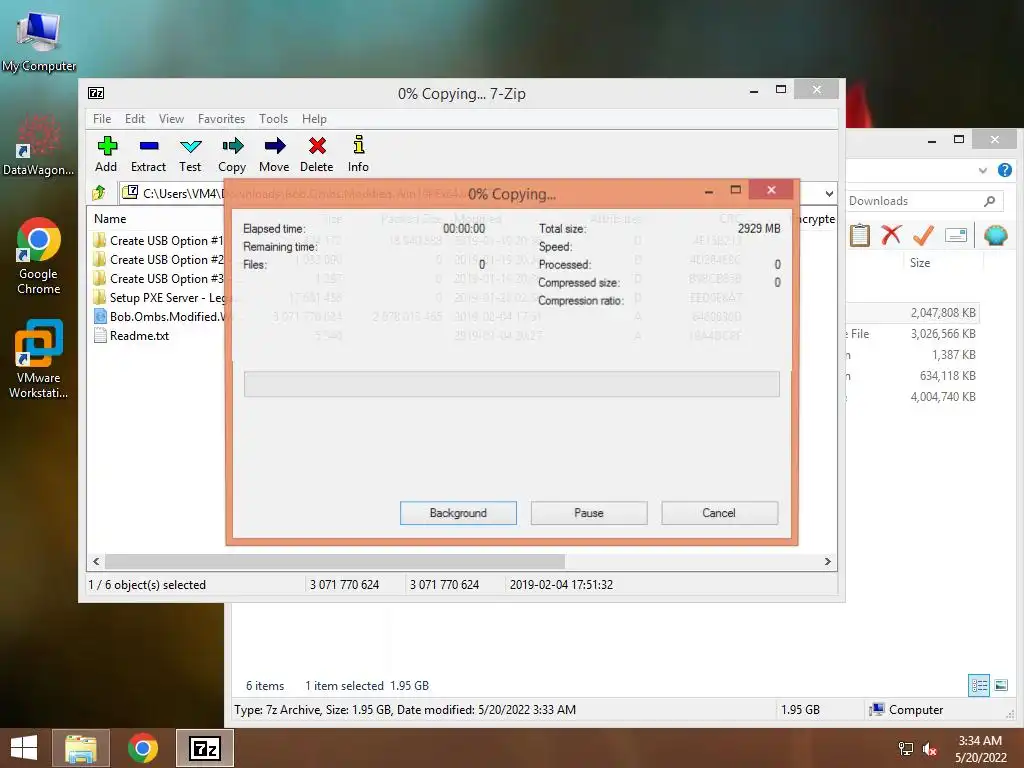Open the View menu in 7-Zip
Screen dimensions: 1024x768
click(171, 119)
